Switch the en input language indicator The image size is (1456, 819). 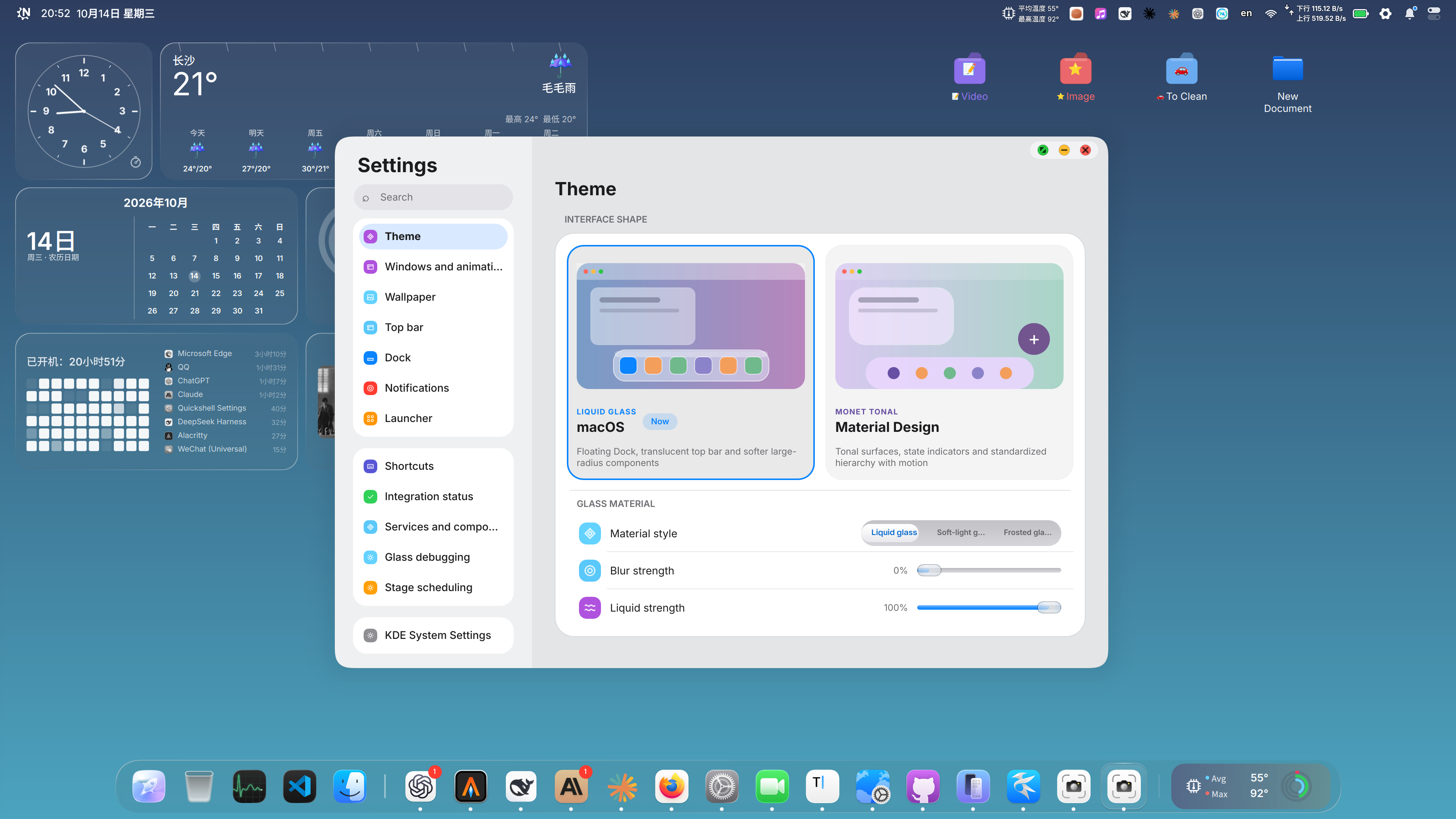click(1246, 14)
